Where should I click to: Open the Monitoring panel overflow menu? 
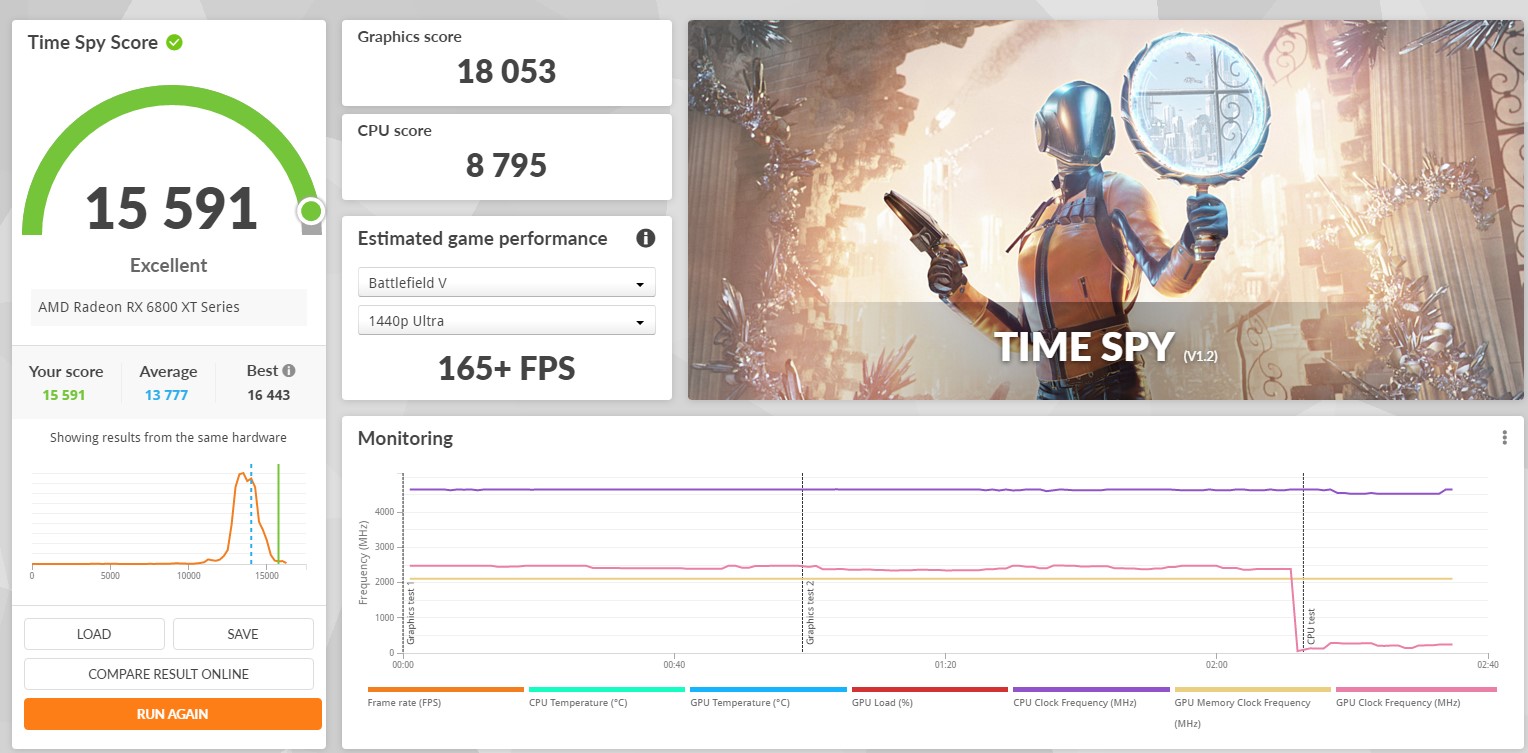(1503, 436)
